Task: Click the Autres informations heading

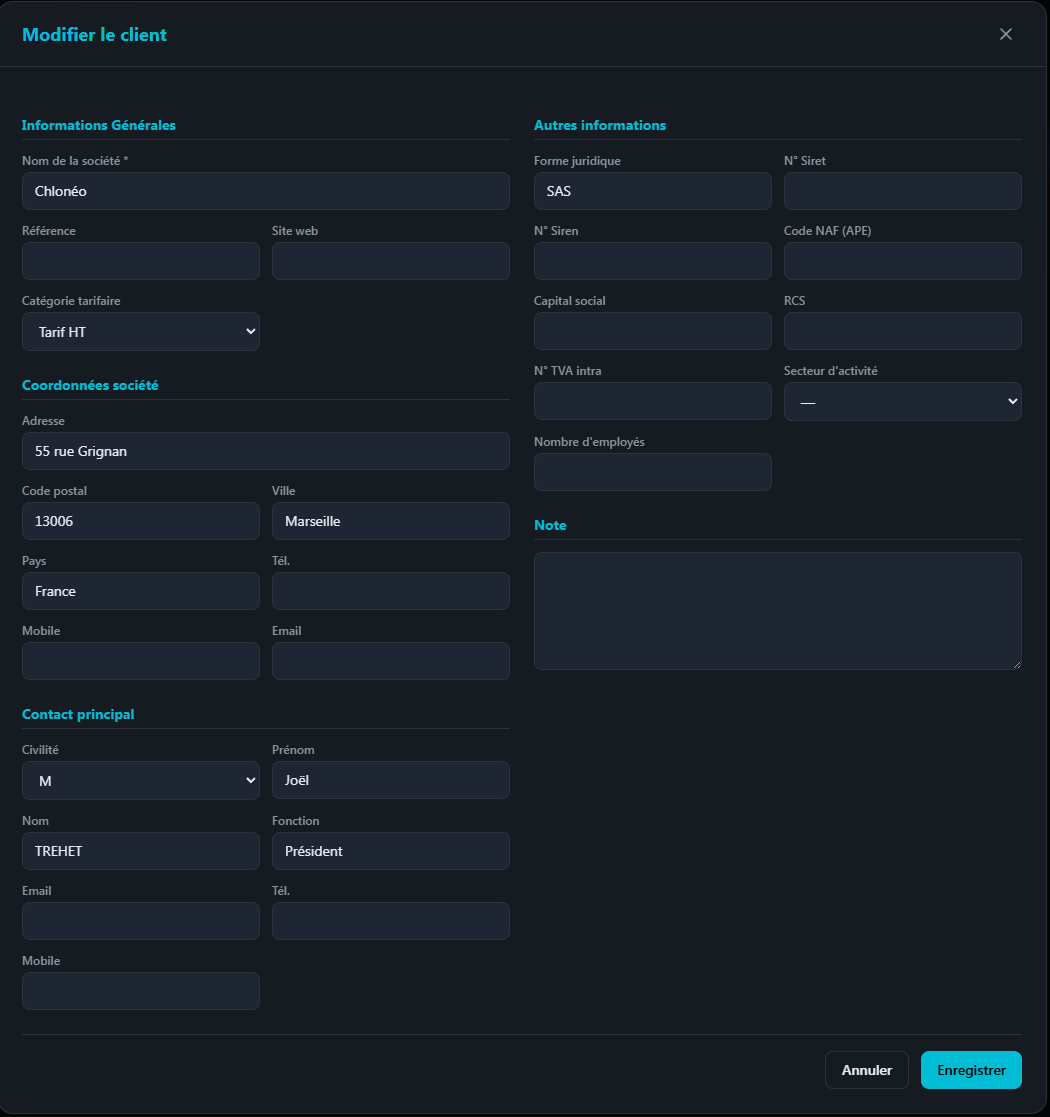Action: click(600, 125)
